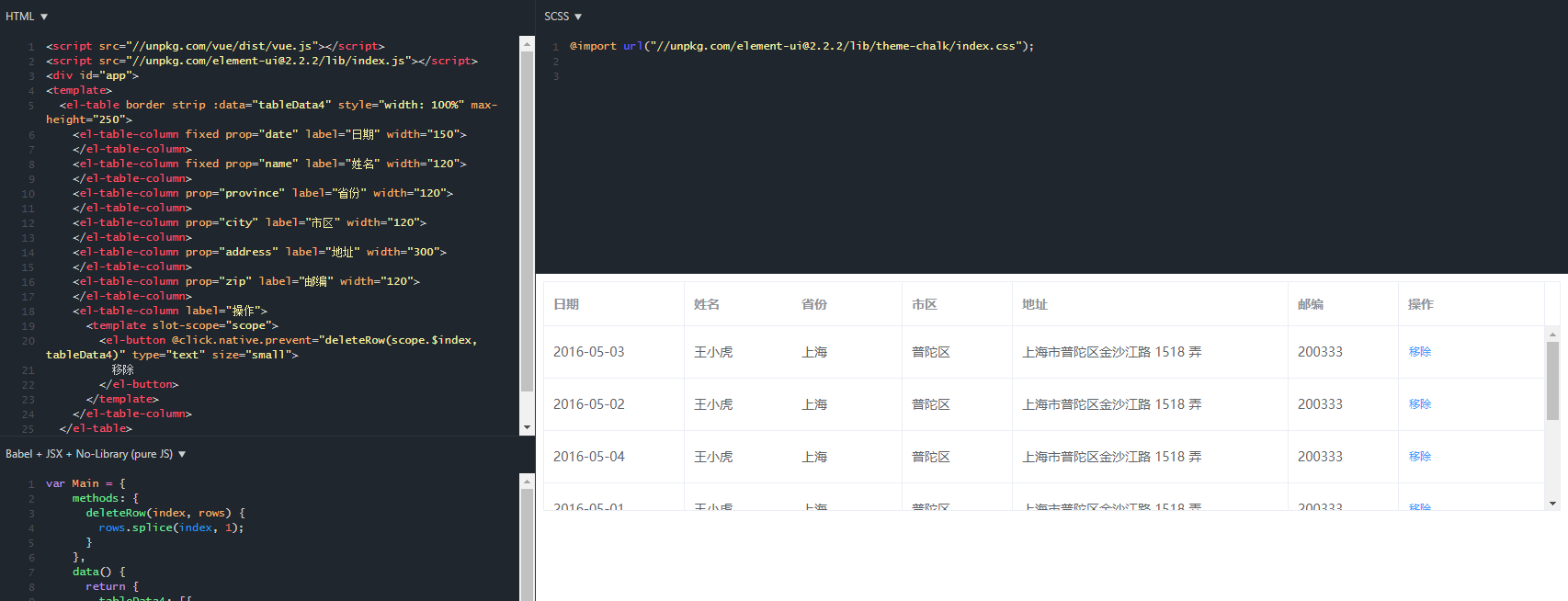Click the 'var Main = {' line

click(x=85, y=483)
